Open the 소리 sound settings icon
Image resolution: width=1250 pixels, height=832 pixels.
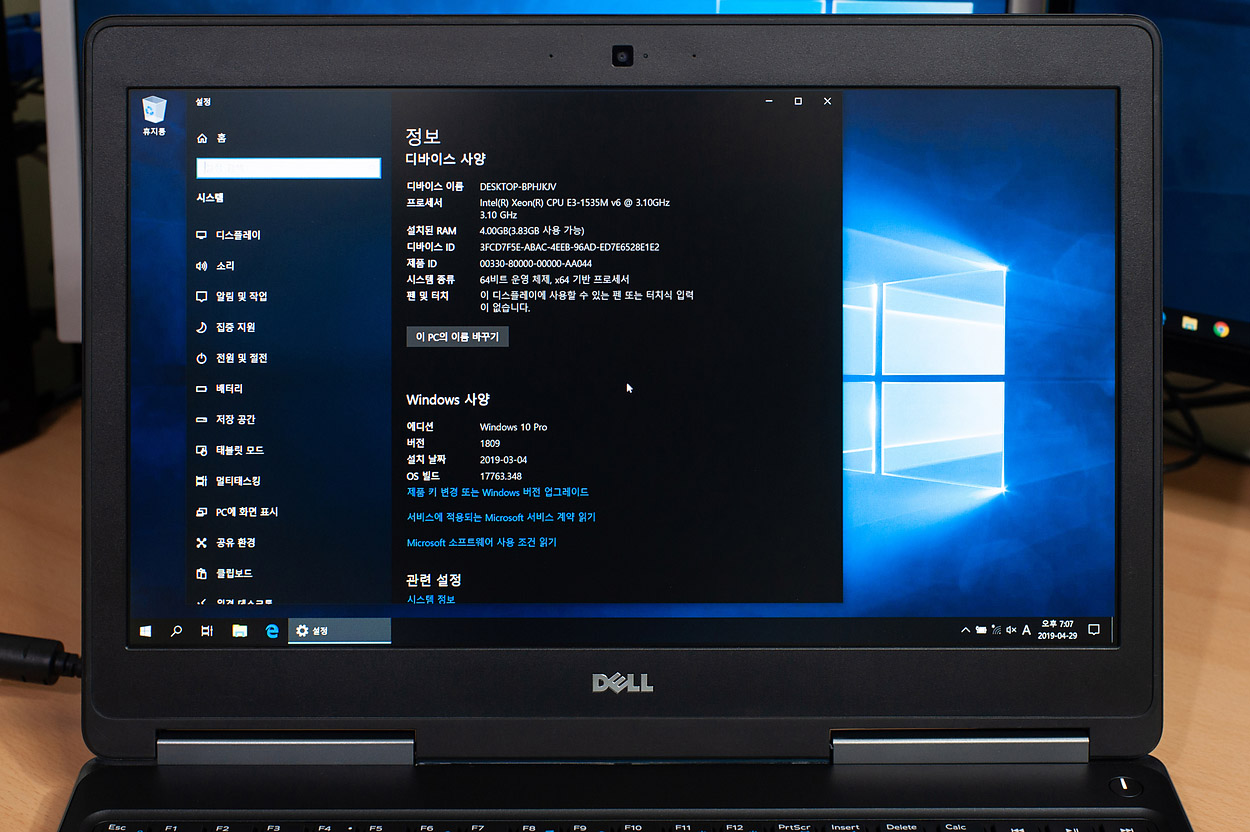click(x=202, y=266)
